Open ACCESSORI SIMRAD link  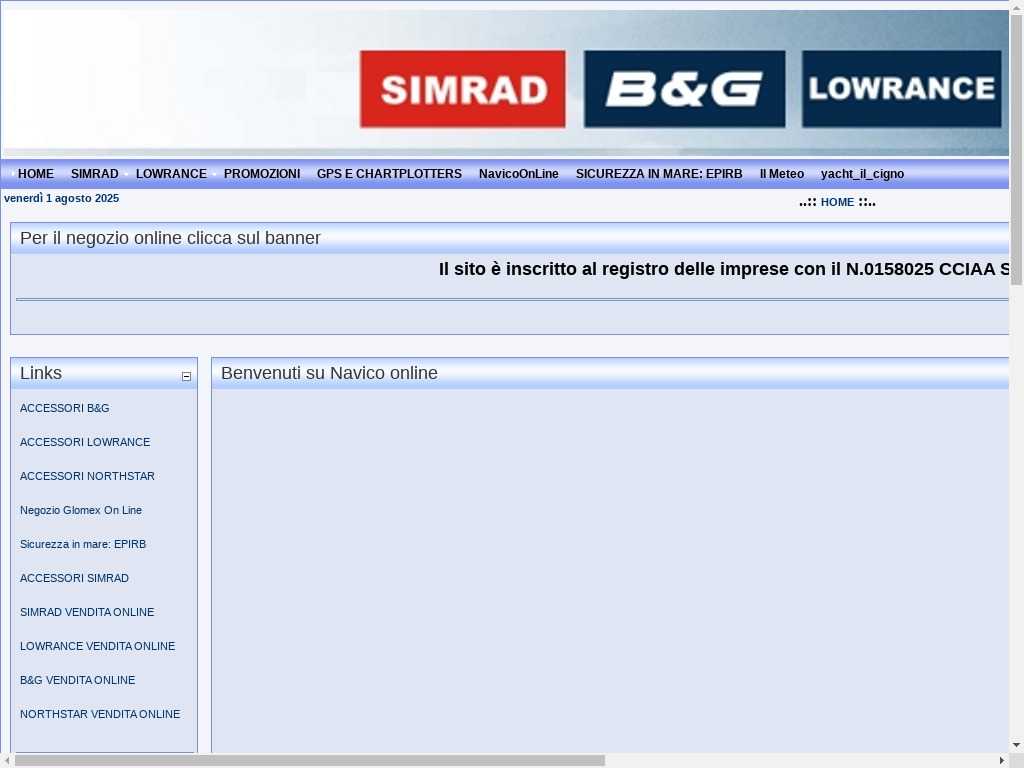(74, 578)
